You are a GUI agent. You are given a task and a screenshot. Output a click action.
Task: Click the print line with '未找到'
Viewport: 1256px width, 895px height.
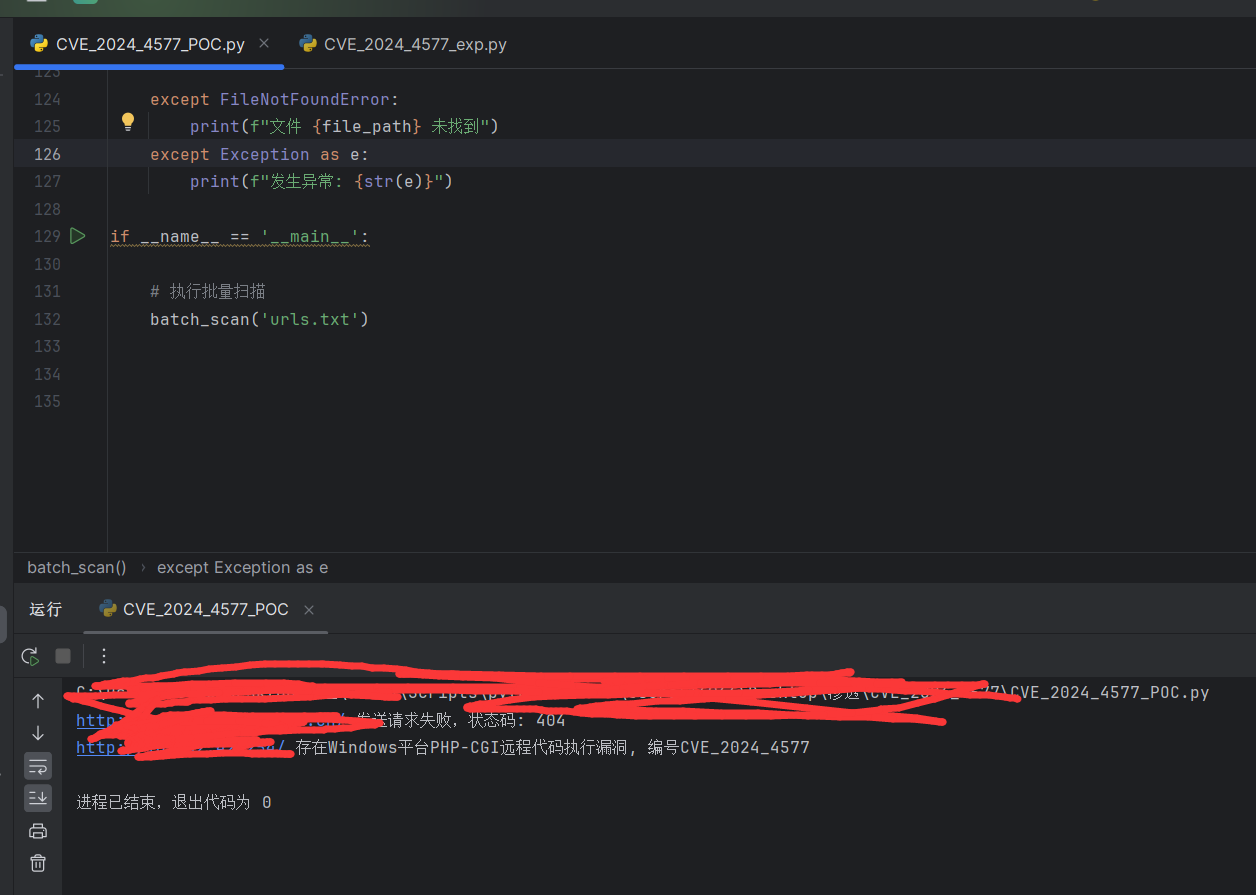[x=344, y=126]
